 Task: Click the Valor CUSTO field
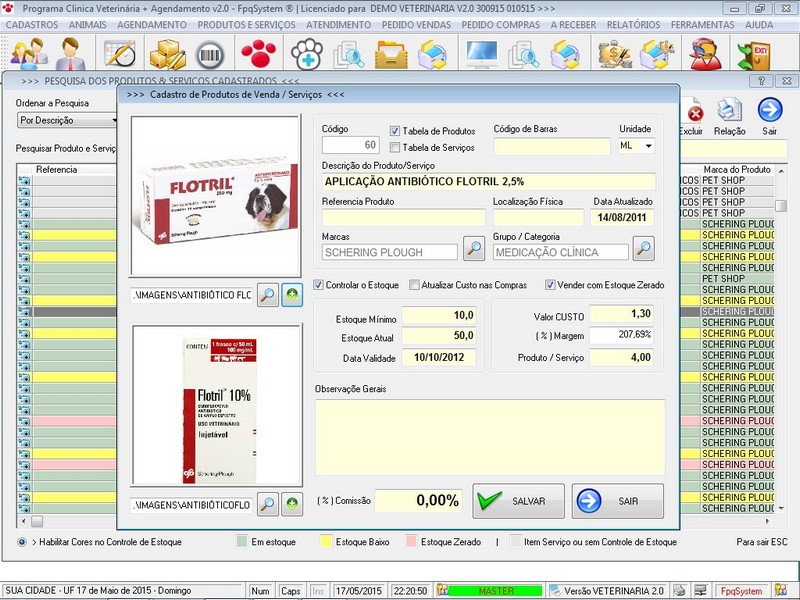tap(621, 314)
